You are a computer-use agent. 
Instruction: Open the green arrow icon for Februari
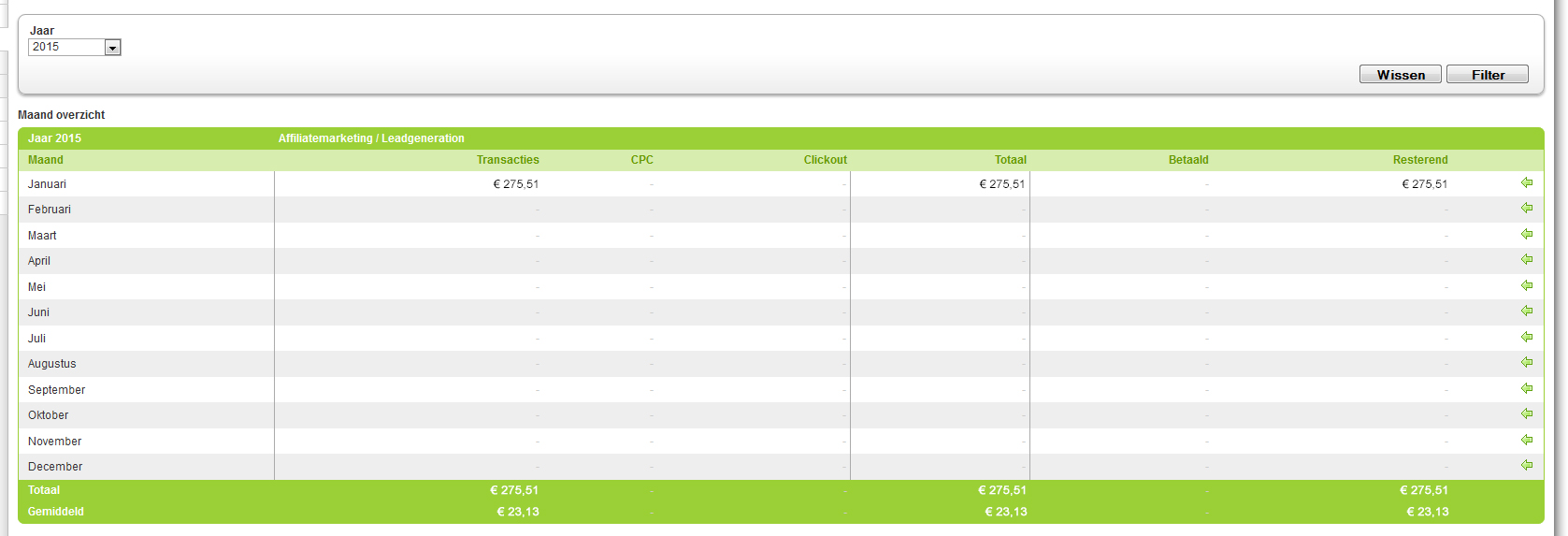point(1527,208)
